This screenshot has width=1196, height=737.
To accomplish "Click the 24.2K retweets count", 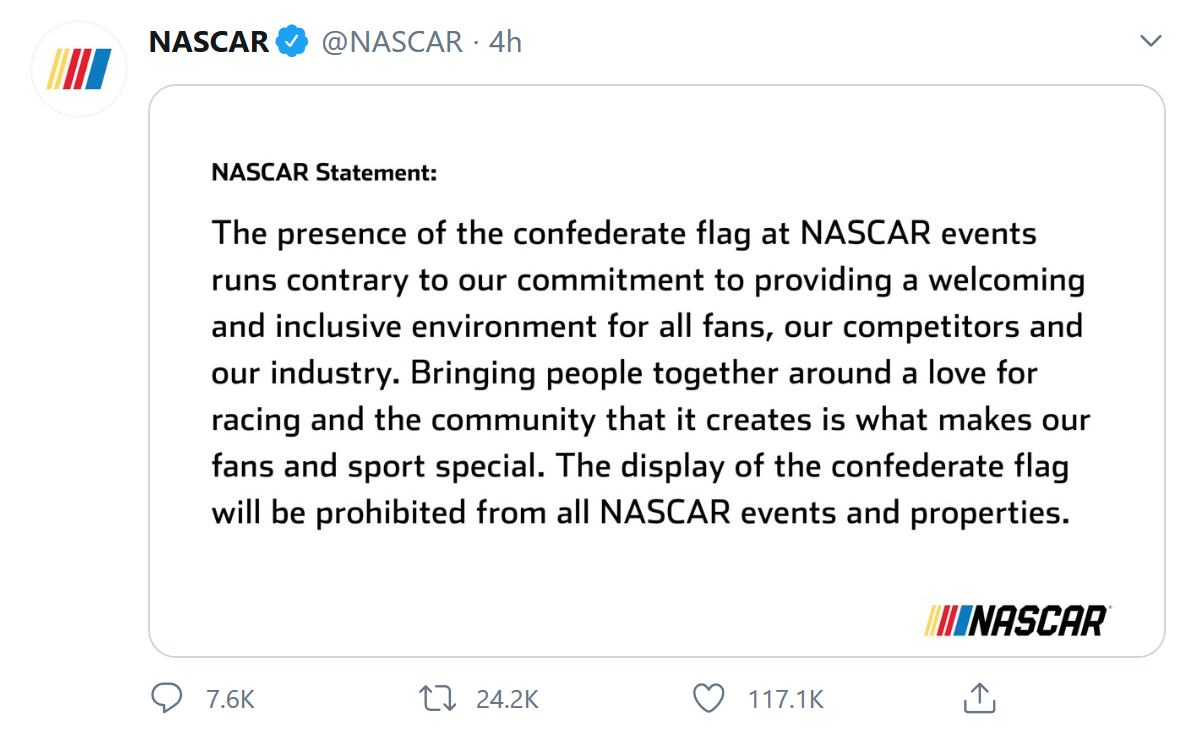I will [x=507, y=699].
